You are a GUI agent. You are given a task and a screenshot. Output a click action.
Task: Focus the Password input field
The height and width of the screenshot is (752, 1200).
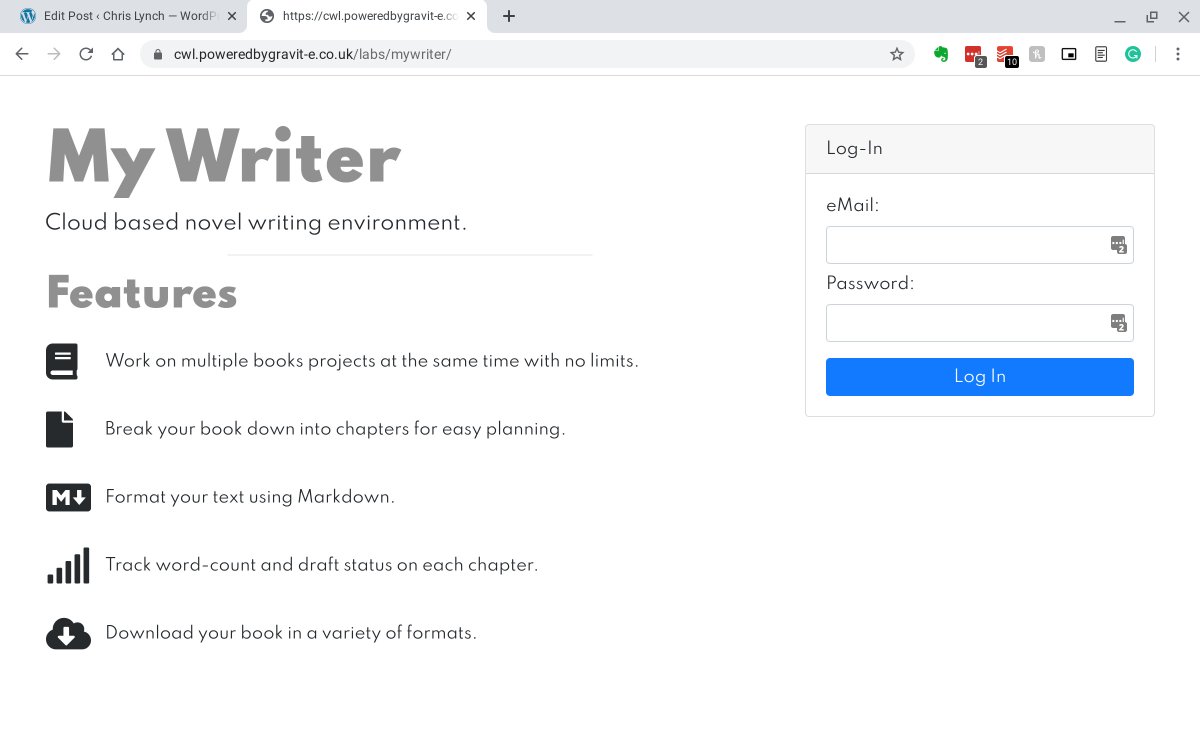click(x=980, y=323)
